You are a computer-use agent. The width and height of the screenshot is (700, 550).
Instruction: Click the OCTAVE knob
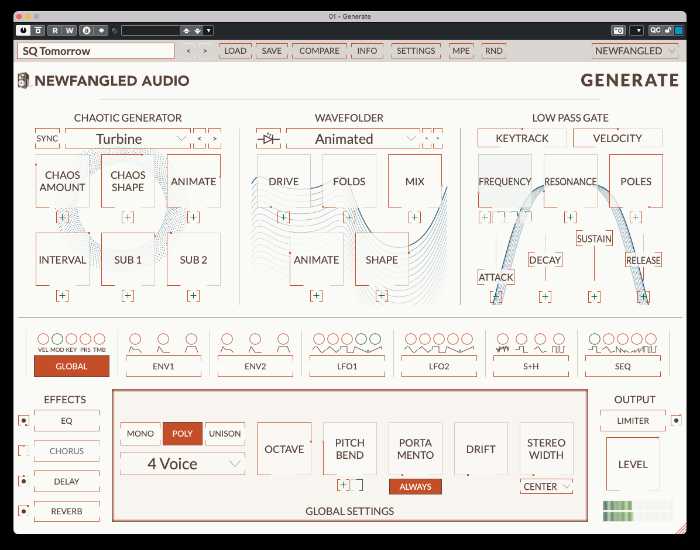tap(284, 449)
